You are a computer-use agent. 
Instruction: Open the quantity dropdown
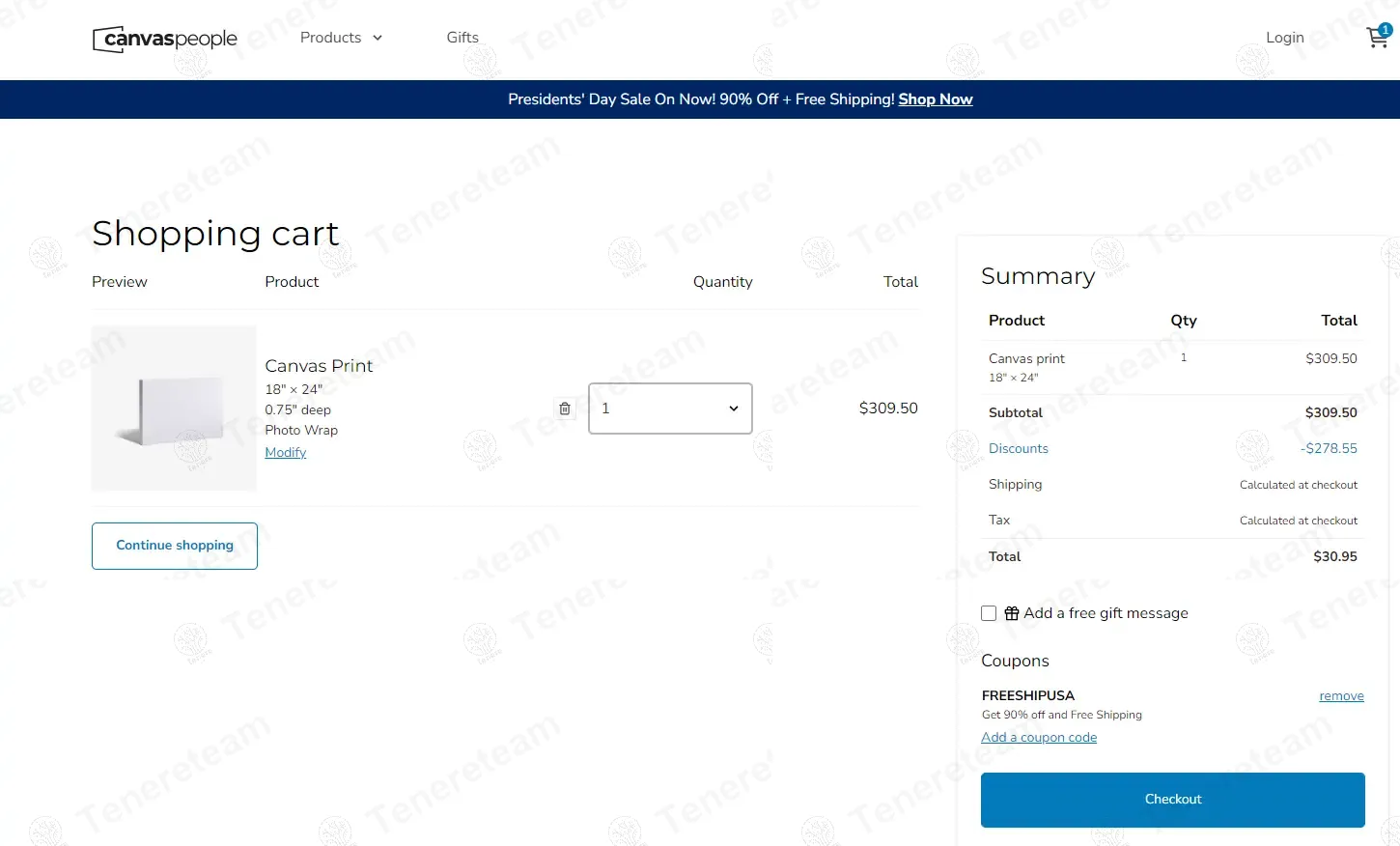pyautogui.click(x=670, y=409)
